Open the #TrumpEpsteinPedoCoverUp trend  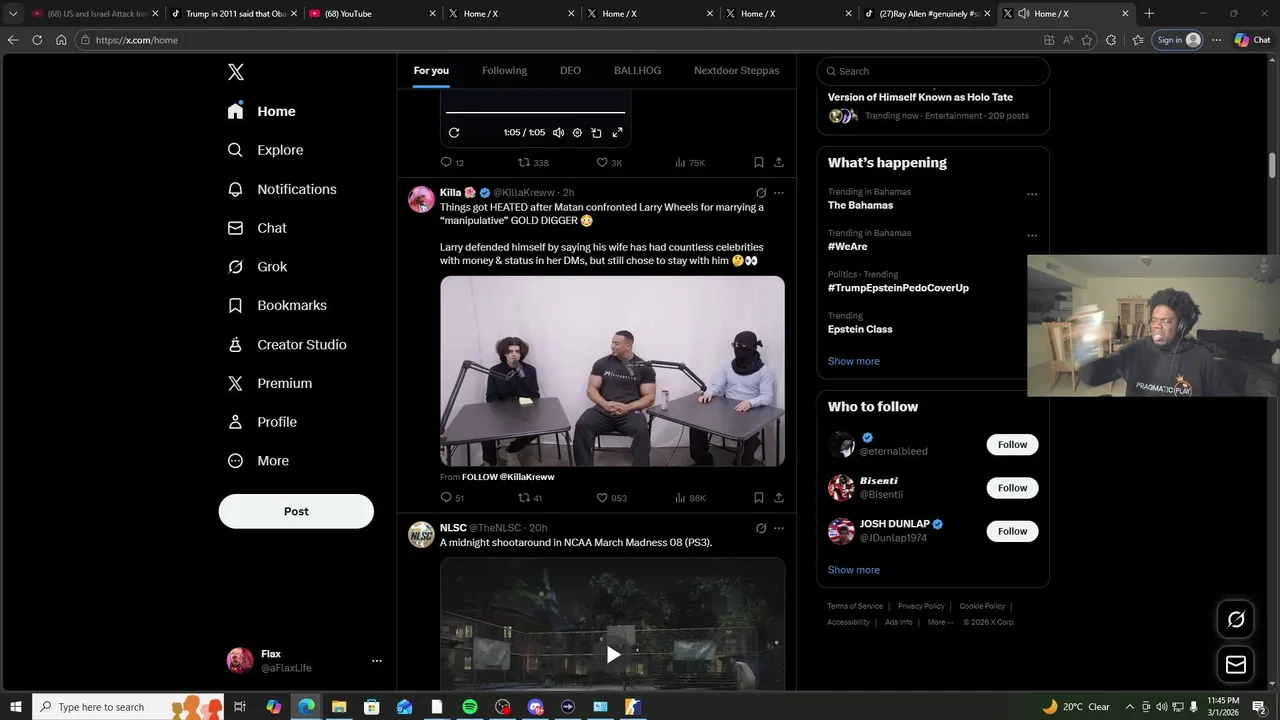898,288
